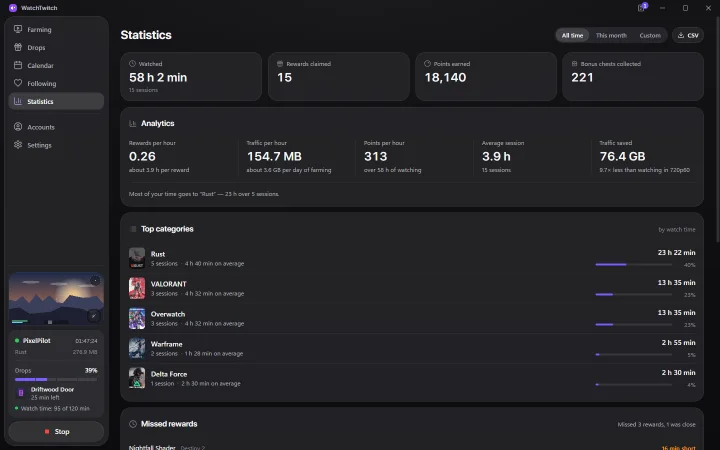The height and width of the screenshot is (450, 720).
Task: Click the '154.7 MB' traffic per hour value
Action: [x=274, y=157]
